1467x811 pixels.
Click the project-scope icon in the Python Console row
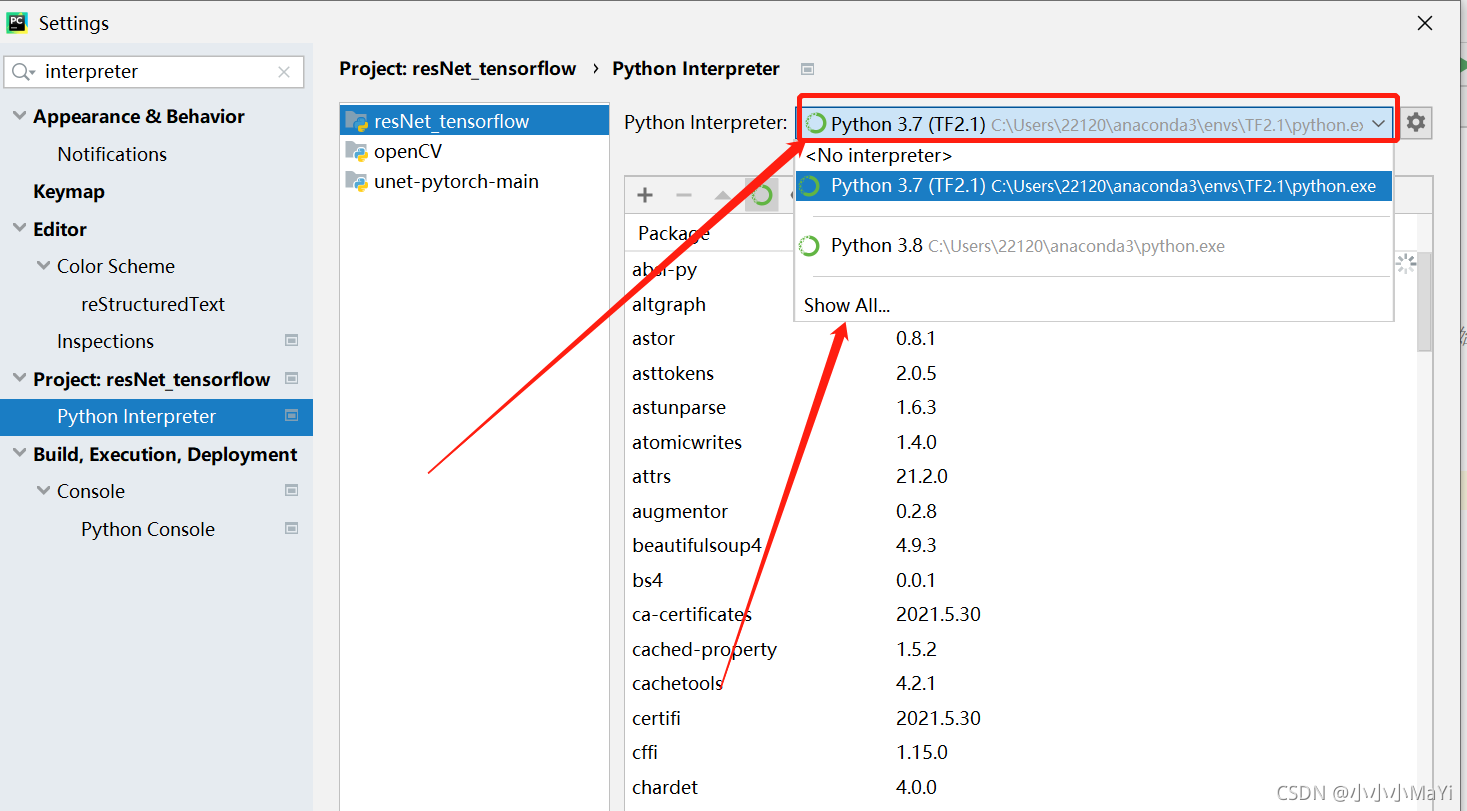pos(292,528)
